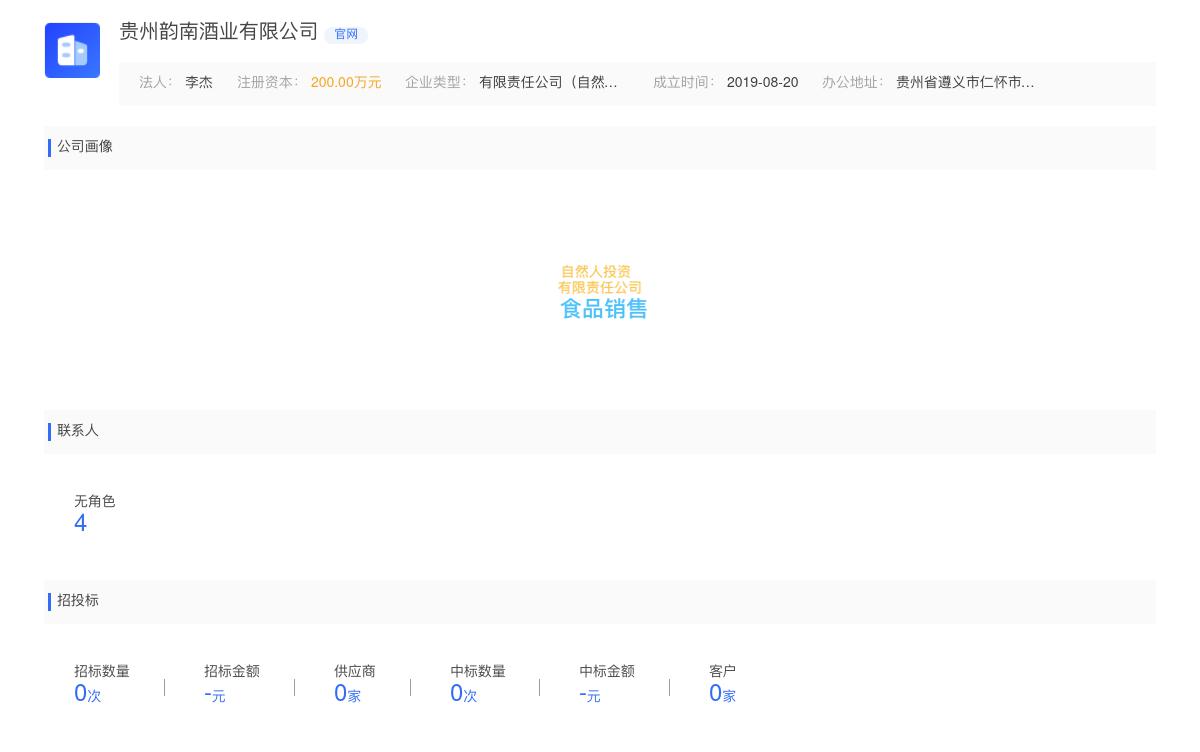Click the 客户 value 0家
The width and height of the screenshot is (1200, 752).
point(722,694)
